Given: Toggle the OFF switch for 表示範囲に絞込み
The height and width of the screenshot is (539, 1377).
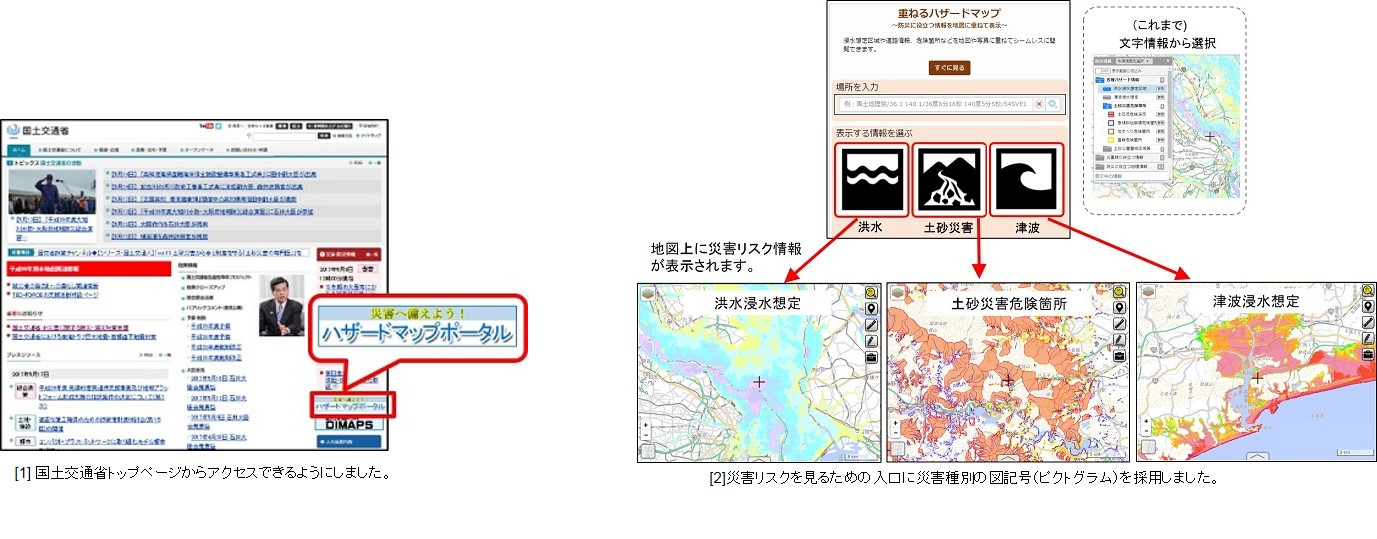Looking at the screenshot, I should (x=1102, y=70).
